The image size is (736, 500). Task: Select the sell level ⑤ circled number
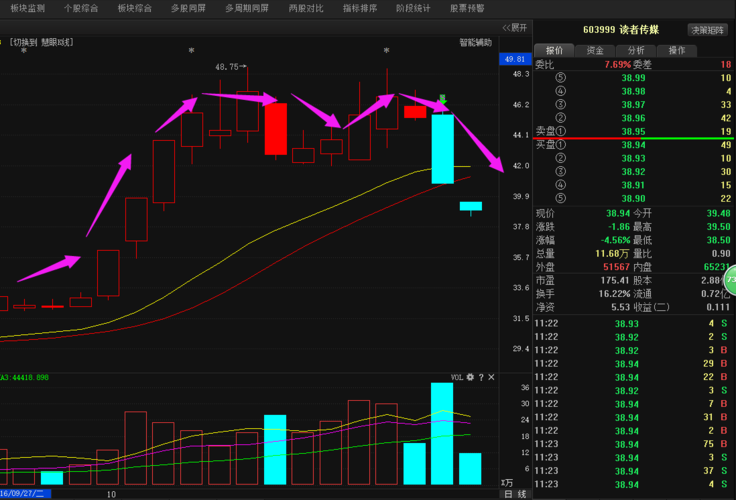pyautogui.click(x=561, y=78)
